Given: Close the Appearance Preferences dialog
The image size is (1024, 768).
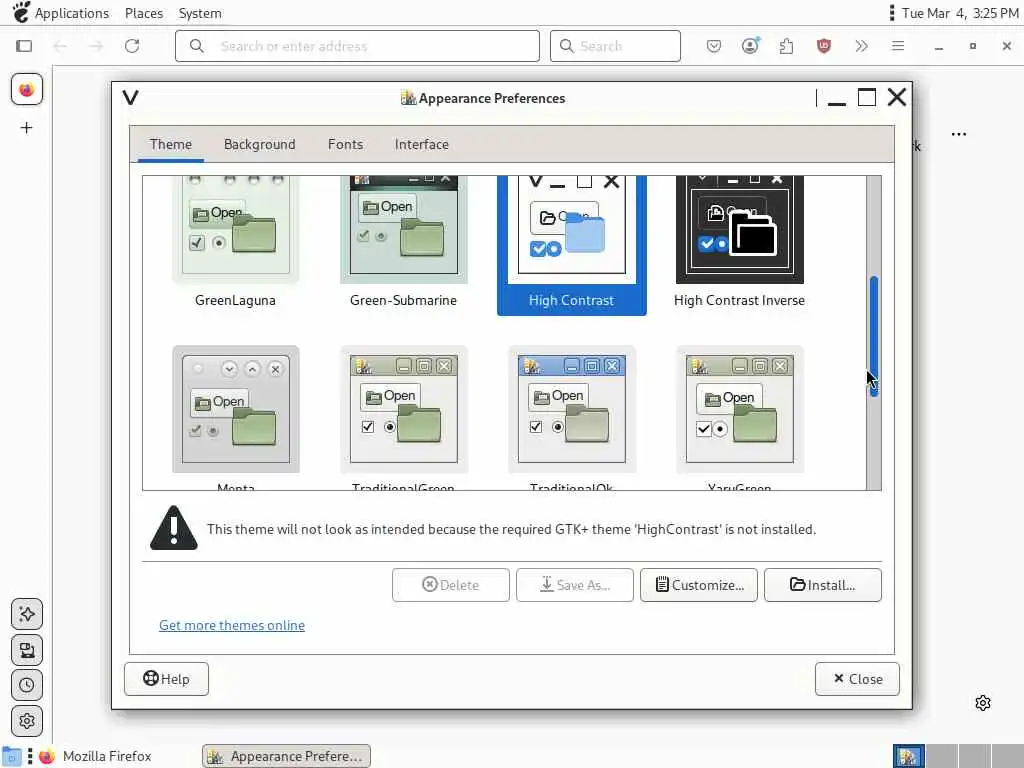Looking at the screenshot, I should (857, 679).
